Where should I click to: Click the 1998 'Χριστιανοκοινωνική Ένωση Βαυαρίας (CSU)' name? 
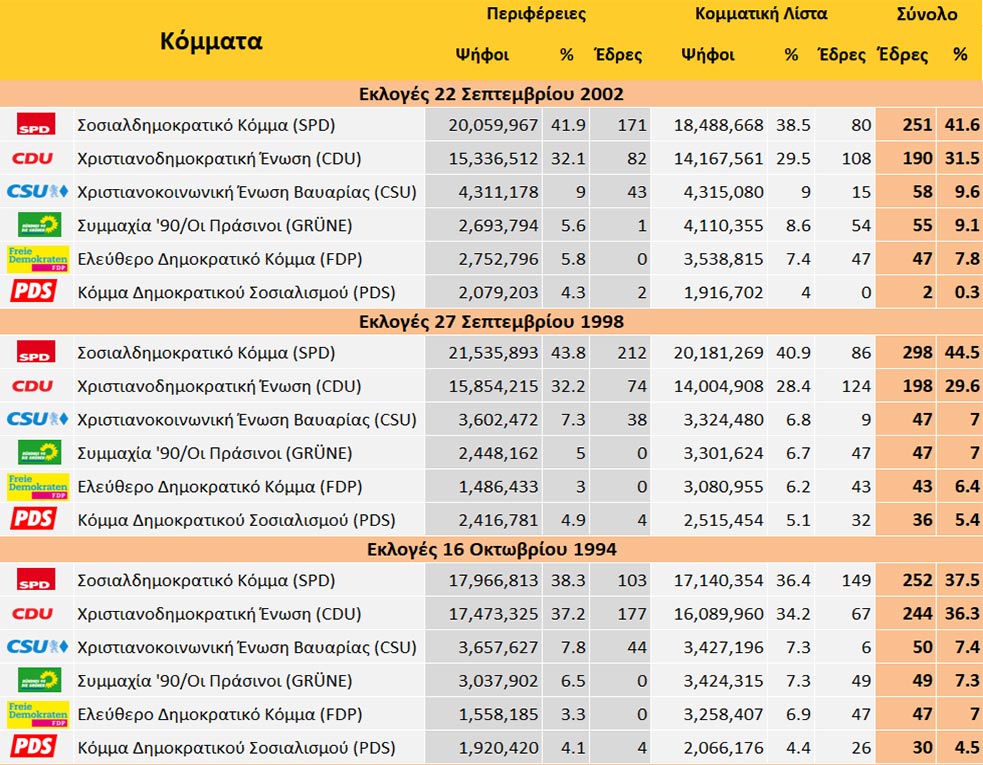(247, 419)
